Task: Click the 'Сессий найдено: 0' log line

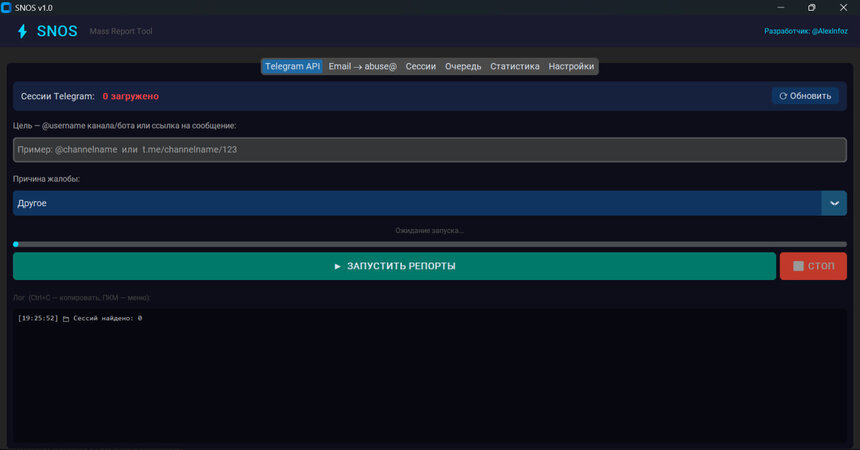Action: (x=108, y=318)
